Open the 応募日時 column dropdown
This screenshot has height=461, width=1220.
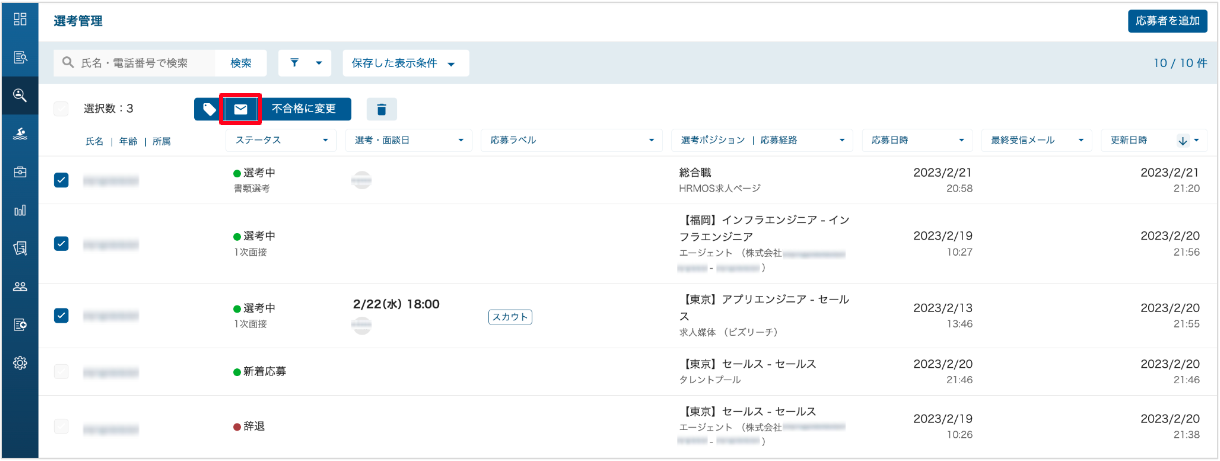[916, 140]
